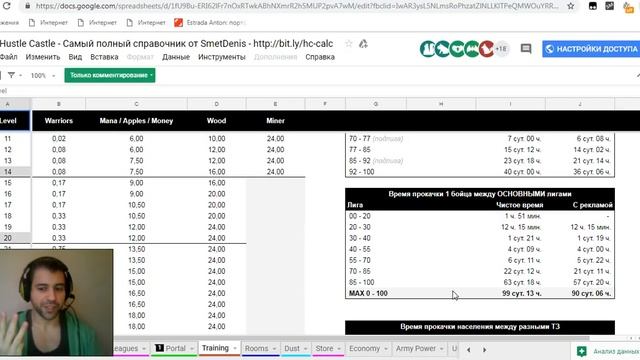Open the Справка menu
640x360 pixels.
[x=320, y=57]
